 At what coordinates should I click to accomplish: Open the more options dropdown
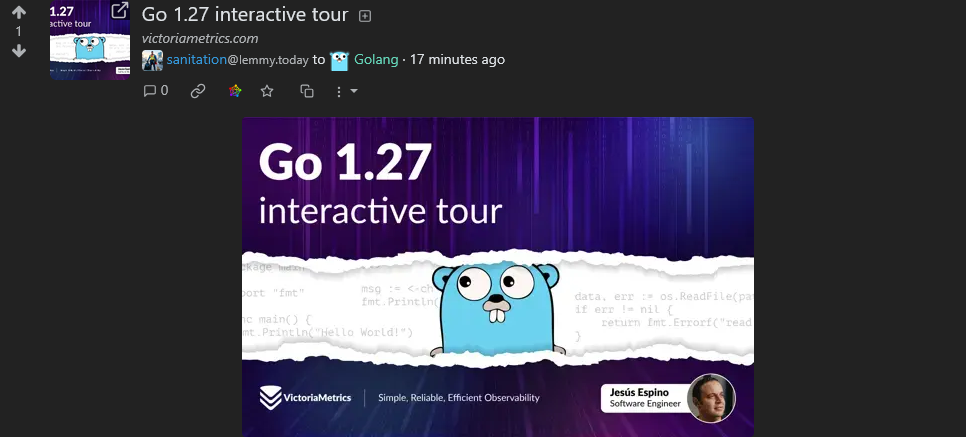pos(346,91)
